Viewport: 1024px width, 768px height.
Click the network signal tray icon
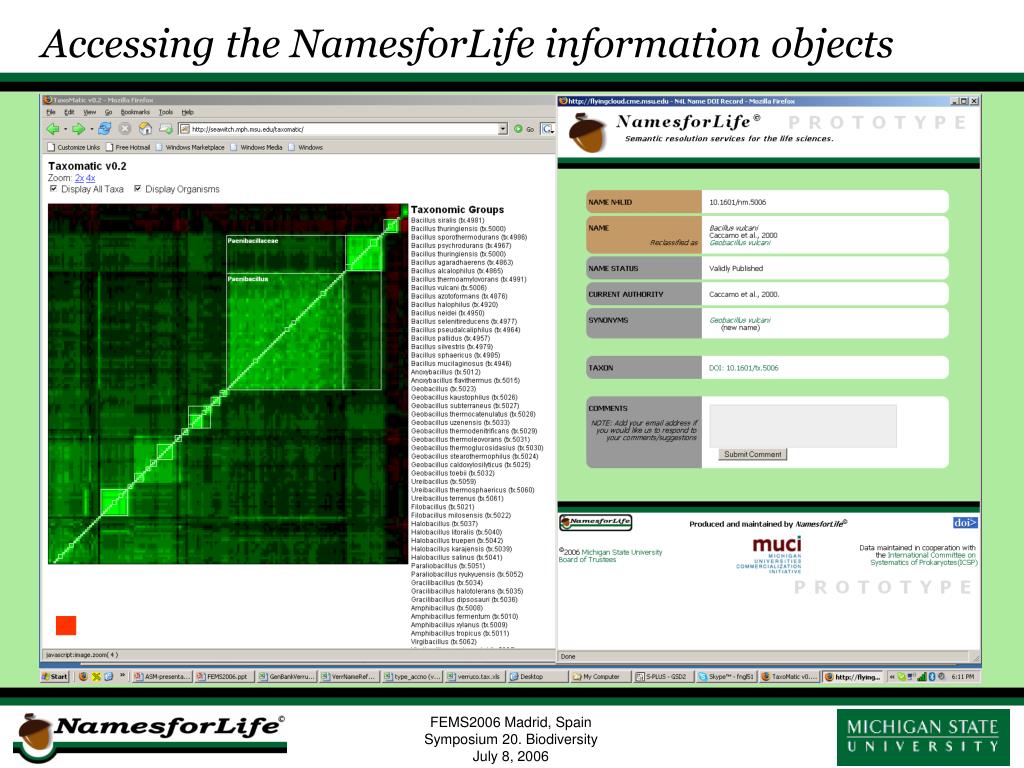pyautogui.click(x=922, y=677)
